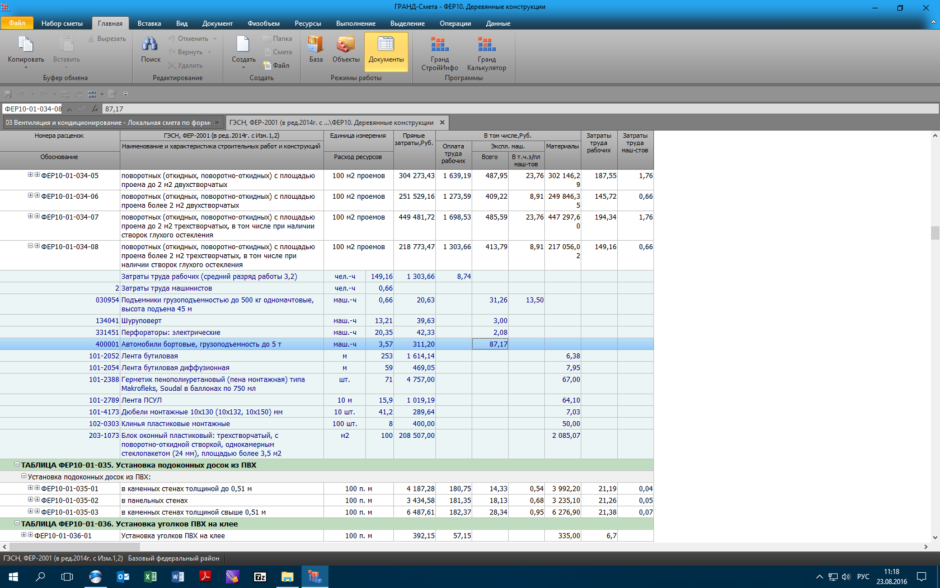Open the Операции ribbon tab
Screen dimensions: 940x588
pos(455,23)
